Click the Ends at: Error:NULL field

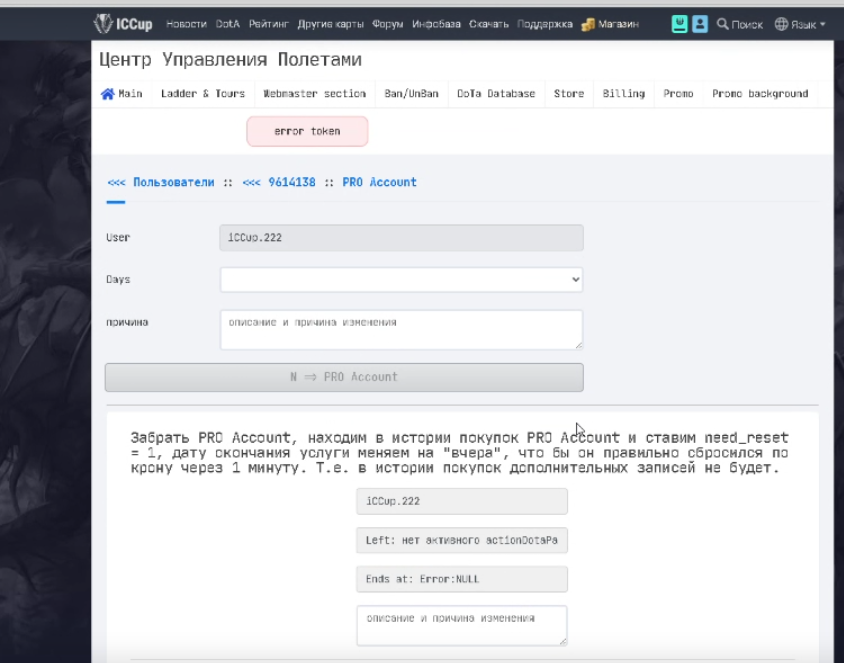pos(462,580)
